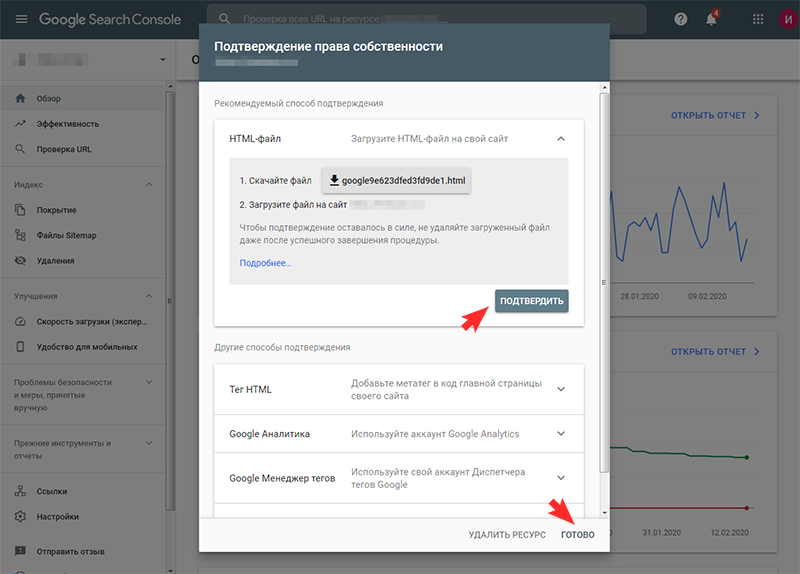
Task: Open the property selector dropdown
Action: tap(163, 61)
